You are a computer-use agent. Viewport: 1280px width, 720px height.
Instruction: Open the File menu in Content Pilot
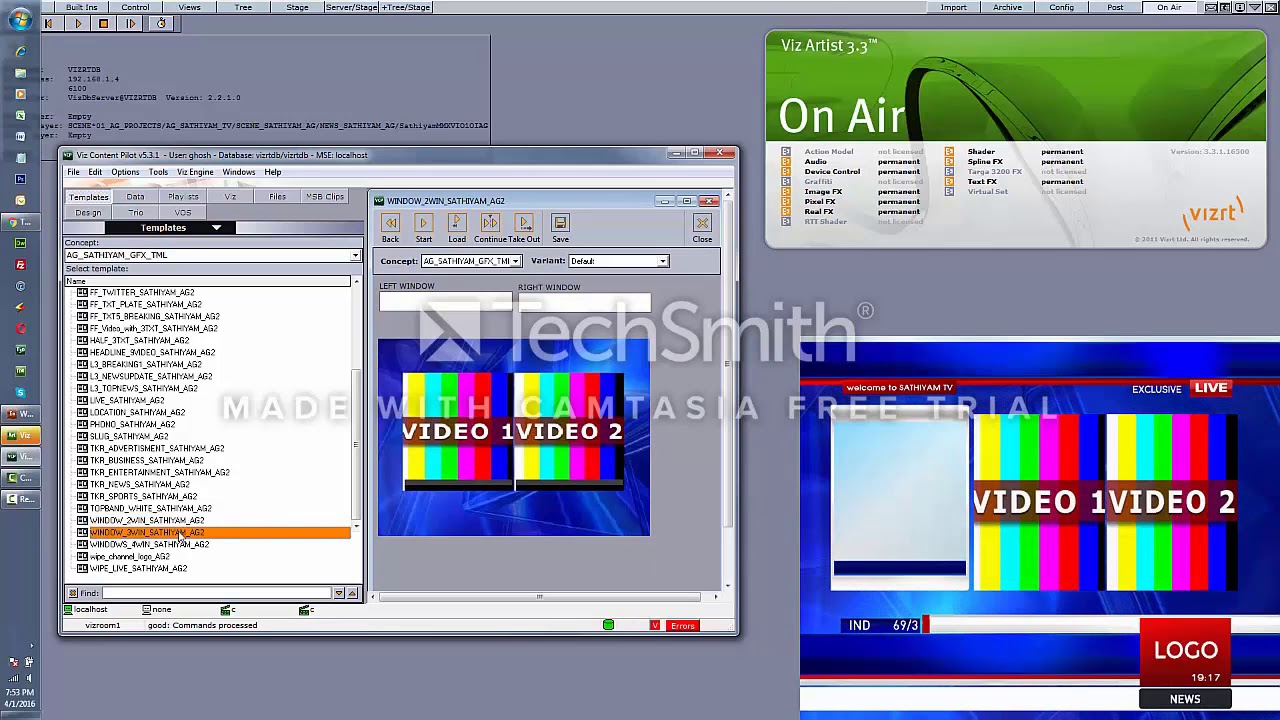point(73,172)
